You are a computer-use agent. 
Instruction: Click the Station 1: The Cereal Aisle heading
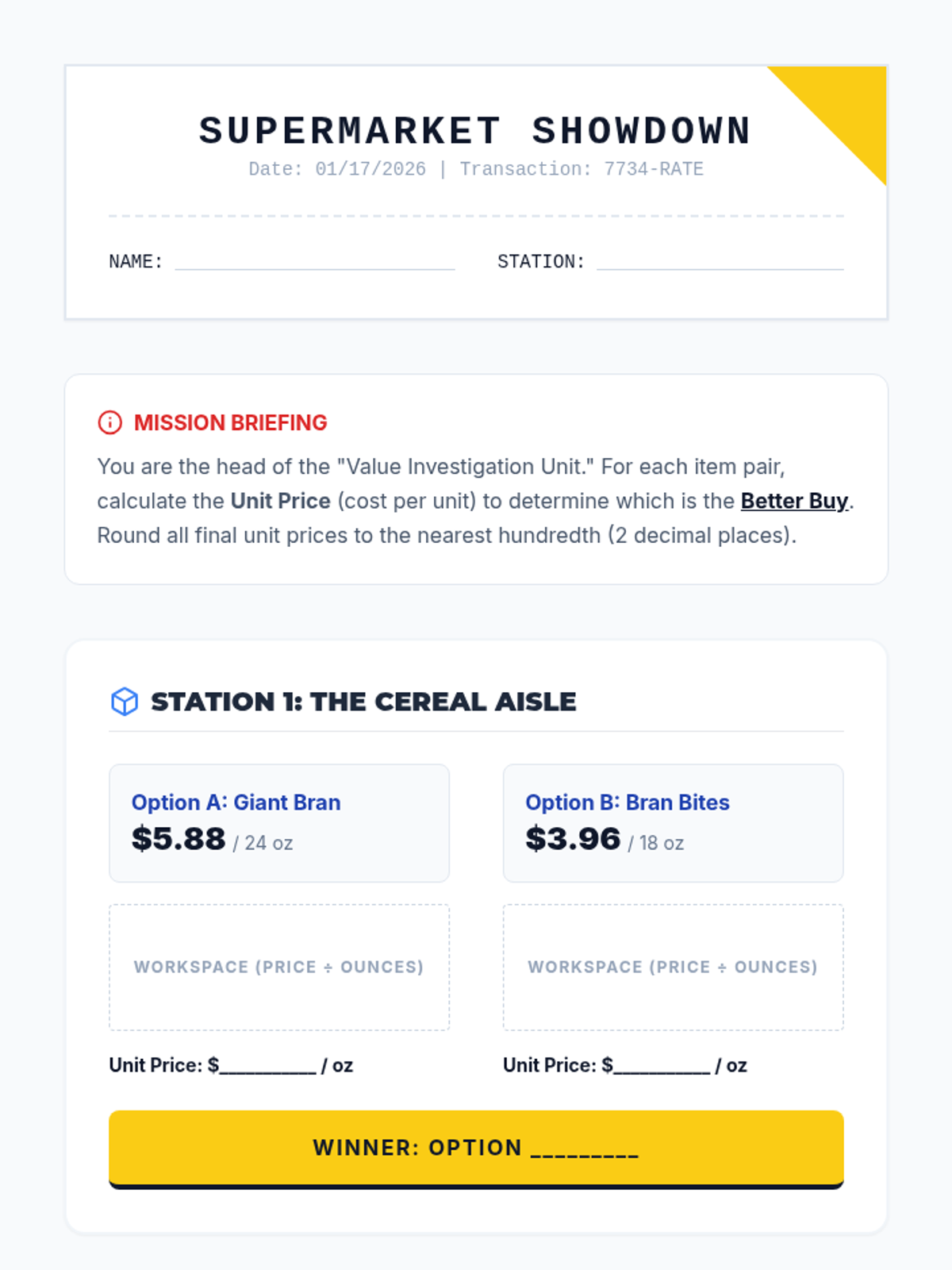pyautogui.click(x=364, y=702)
